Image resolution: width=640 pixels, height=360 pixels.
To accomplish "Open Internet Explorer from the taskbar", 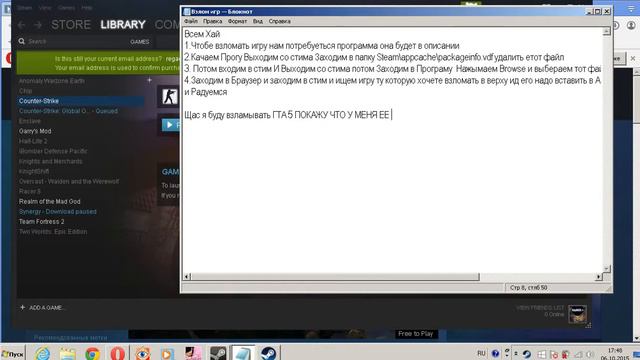I will click(x=42, y=353).
